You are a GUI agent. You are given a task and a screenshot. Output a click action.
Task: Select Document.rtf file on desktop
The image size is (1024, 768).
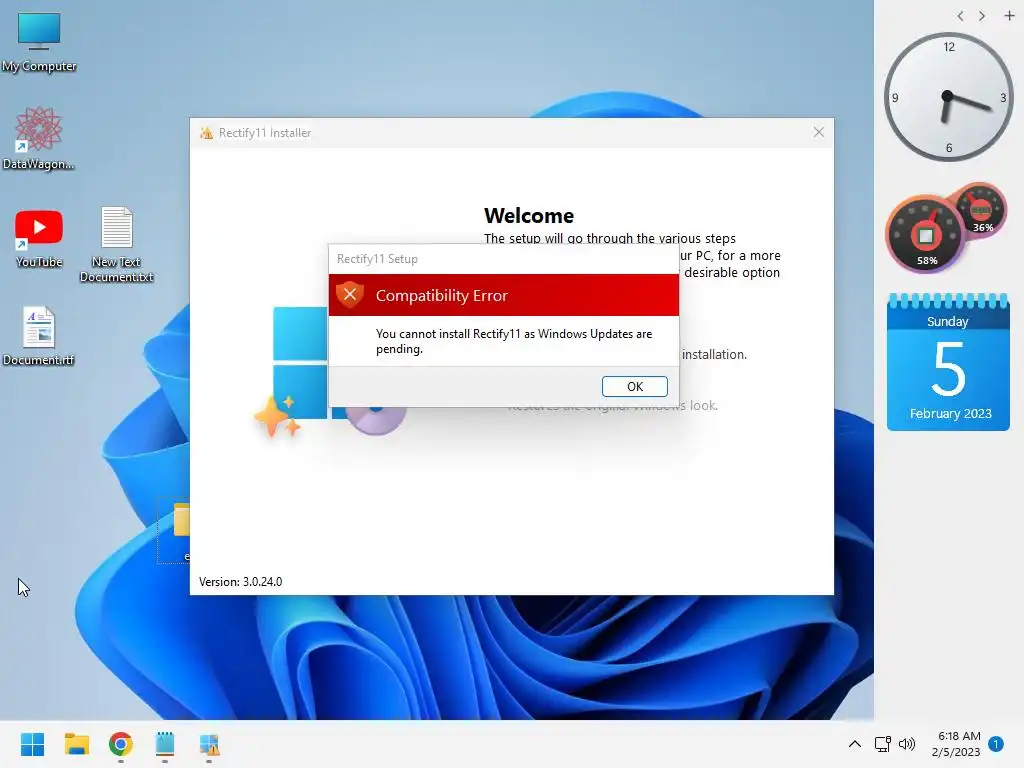pyautogui.click(x=39, y=336)
